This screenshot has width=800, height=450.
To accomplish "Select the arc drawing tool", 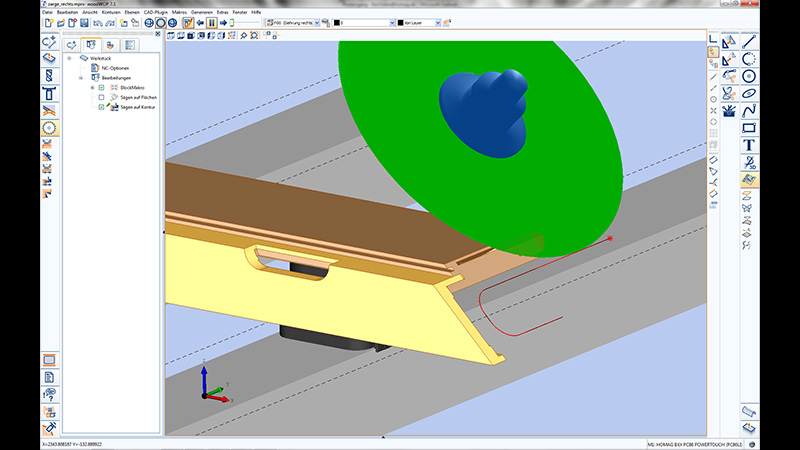I will pos(749,59).
